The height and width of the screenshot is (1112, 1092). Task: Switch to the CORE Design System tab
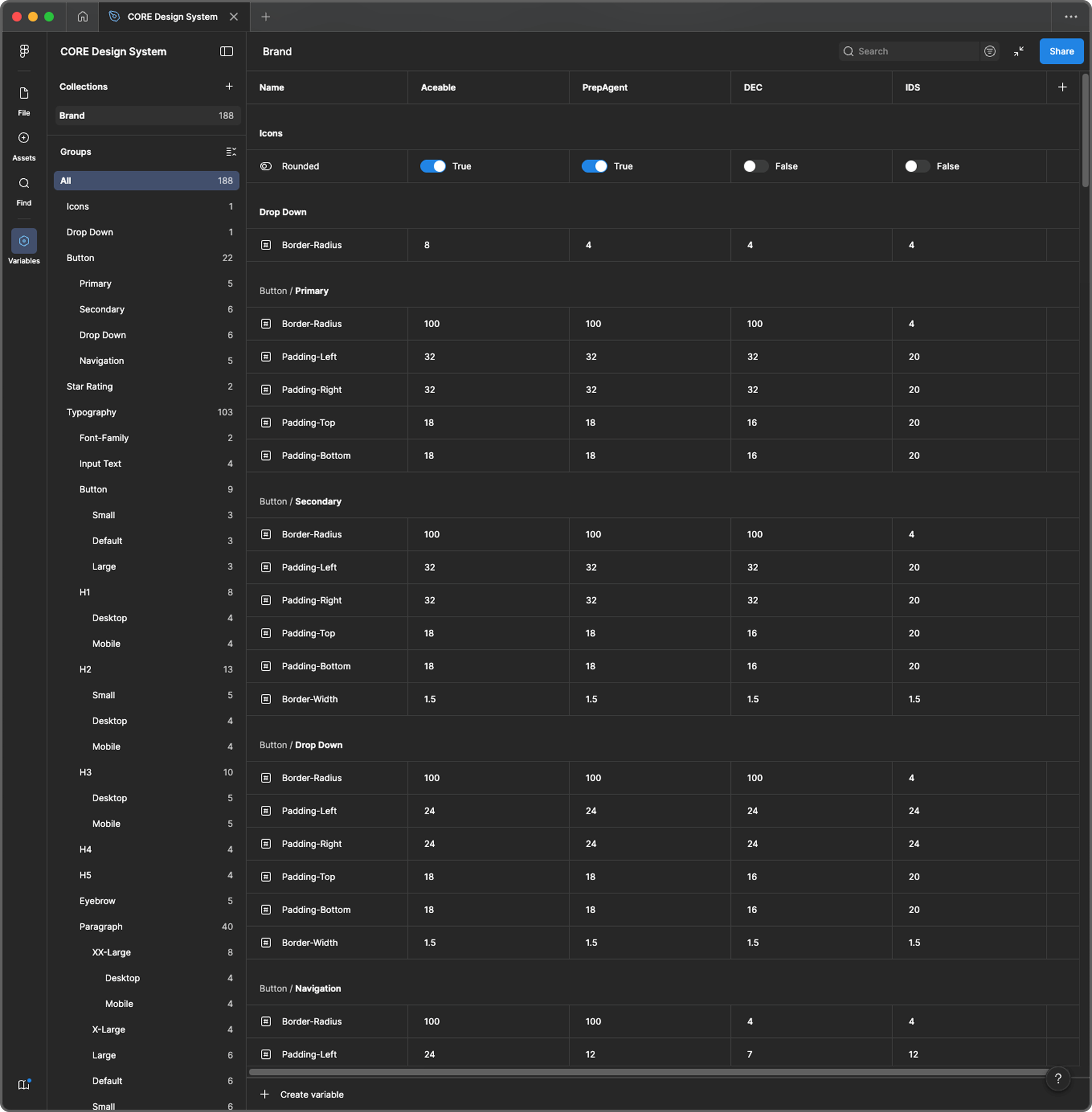coord(172,17)
